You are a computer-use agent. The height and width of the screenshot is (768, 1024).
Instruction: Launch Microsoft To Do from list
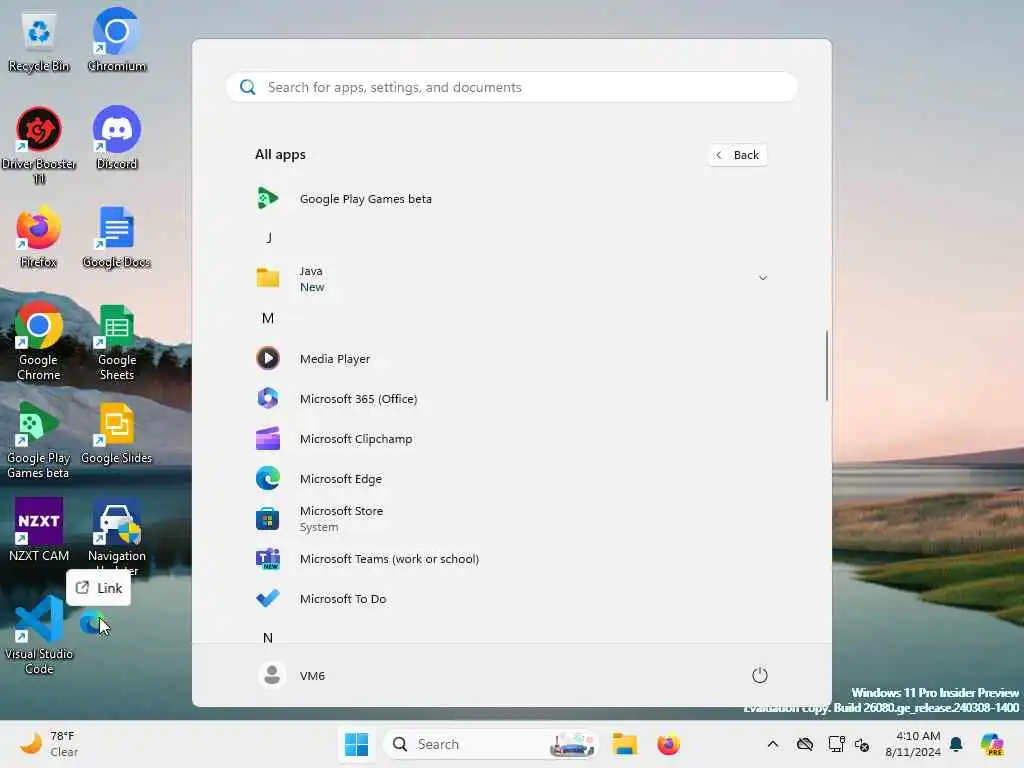point(511,599)
